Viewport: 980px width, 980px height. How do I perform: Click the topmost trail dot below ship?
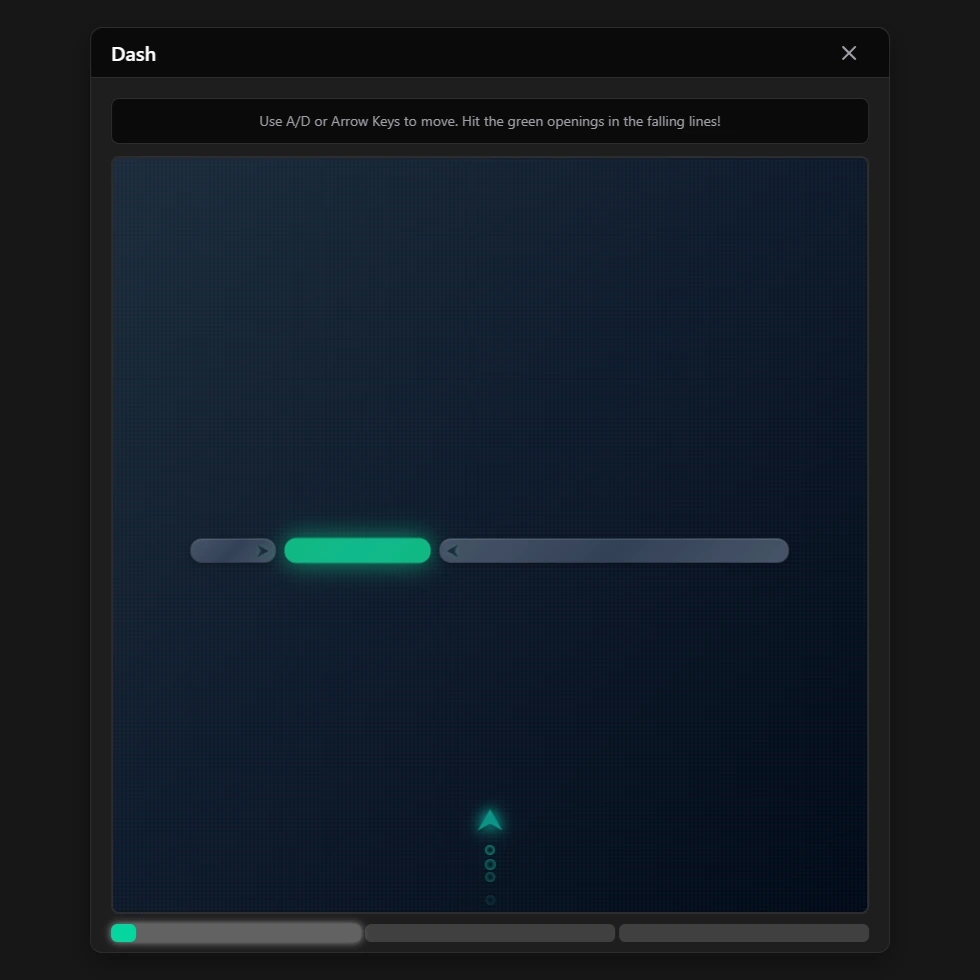click(490, 850)
